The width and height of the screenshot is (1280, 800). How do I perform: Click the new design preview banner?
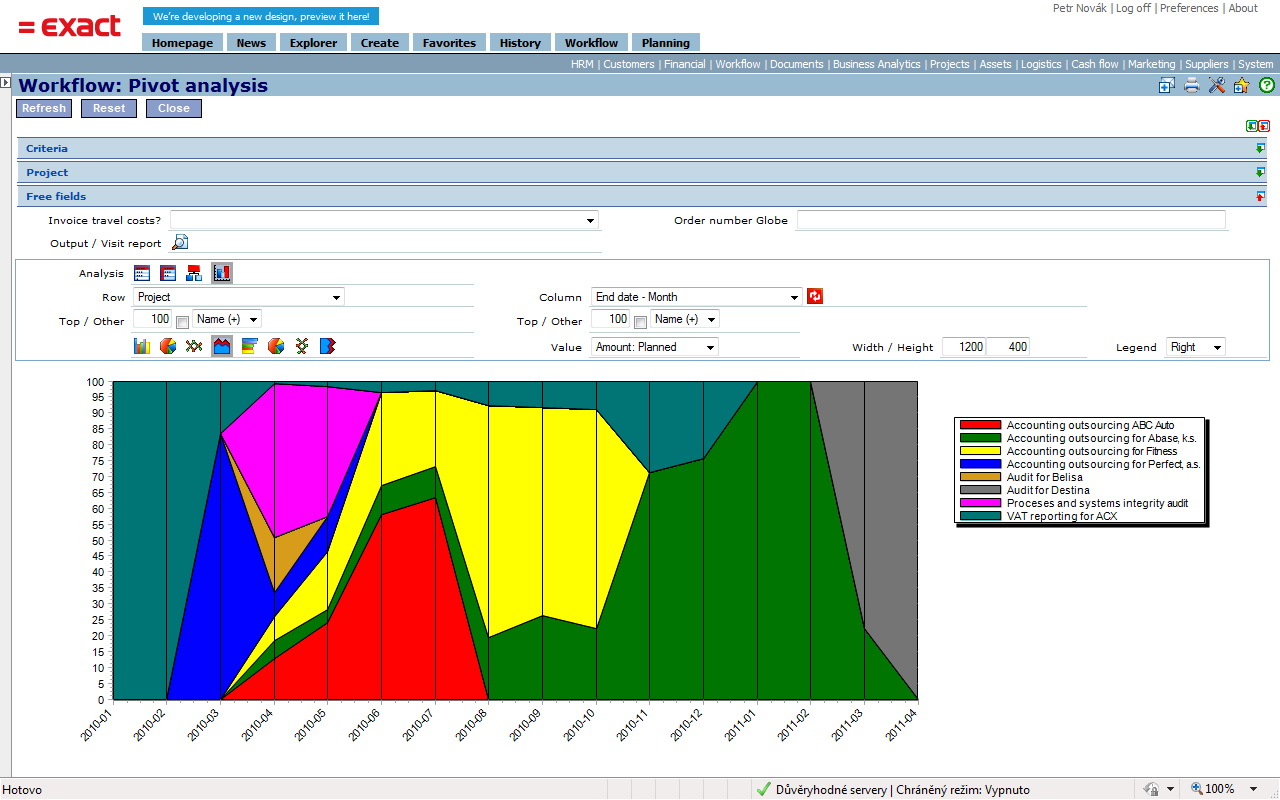(x=261, y=16)
